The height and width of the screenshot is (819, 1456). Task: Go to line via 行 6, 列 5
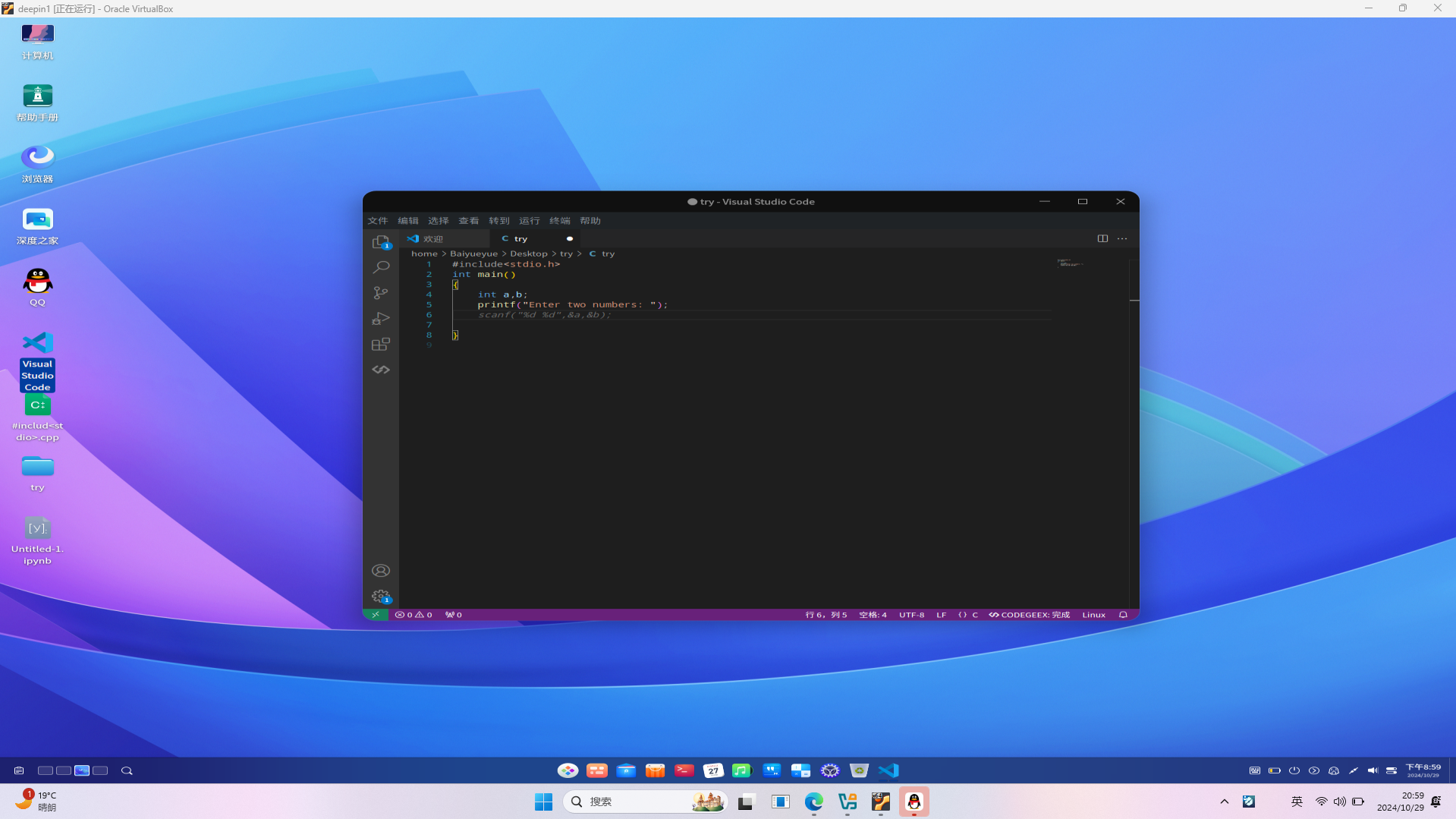[825, 615]
